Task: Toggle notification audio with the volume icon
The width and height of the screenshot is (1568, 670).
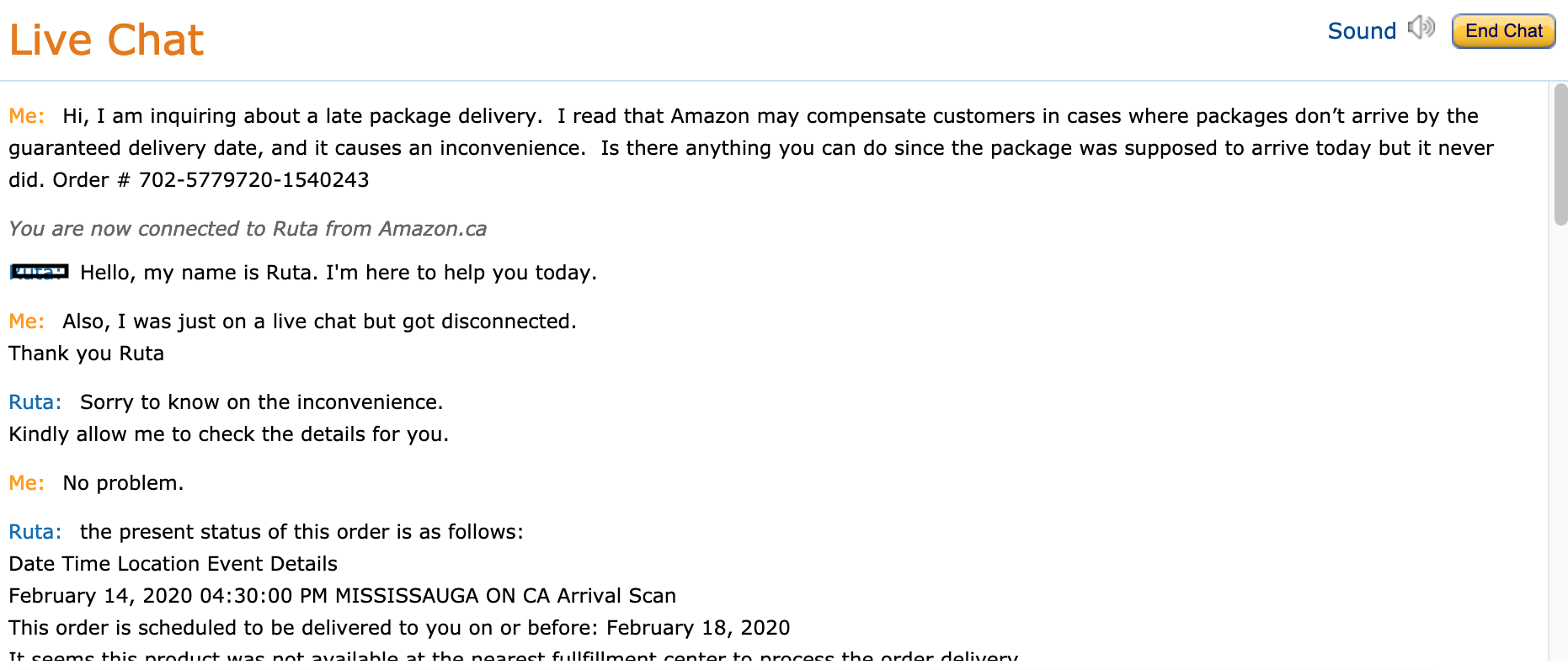Action: pyautogui.click(x=1421, y=28)
